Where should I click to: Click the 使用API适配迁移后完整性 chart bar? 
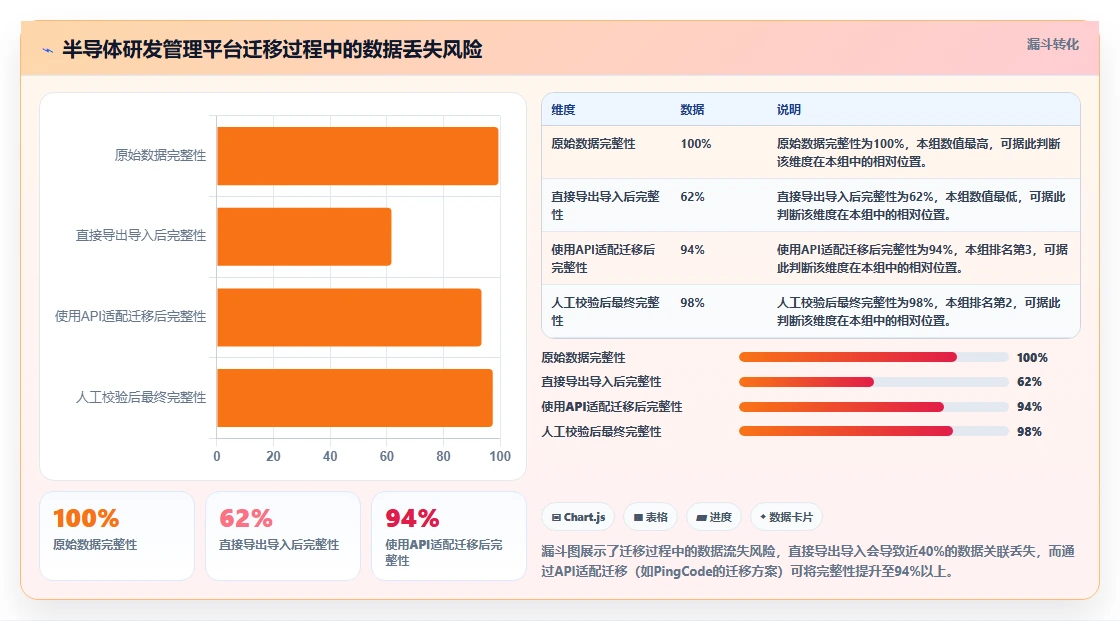349,317
